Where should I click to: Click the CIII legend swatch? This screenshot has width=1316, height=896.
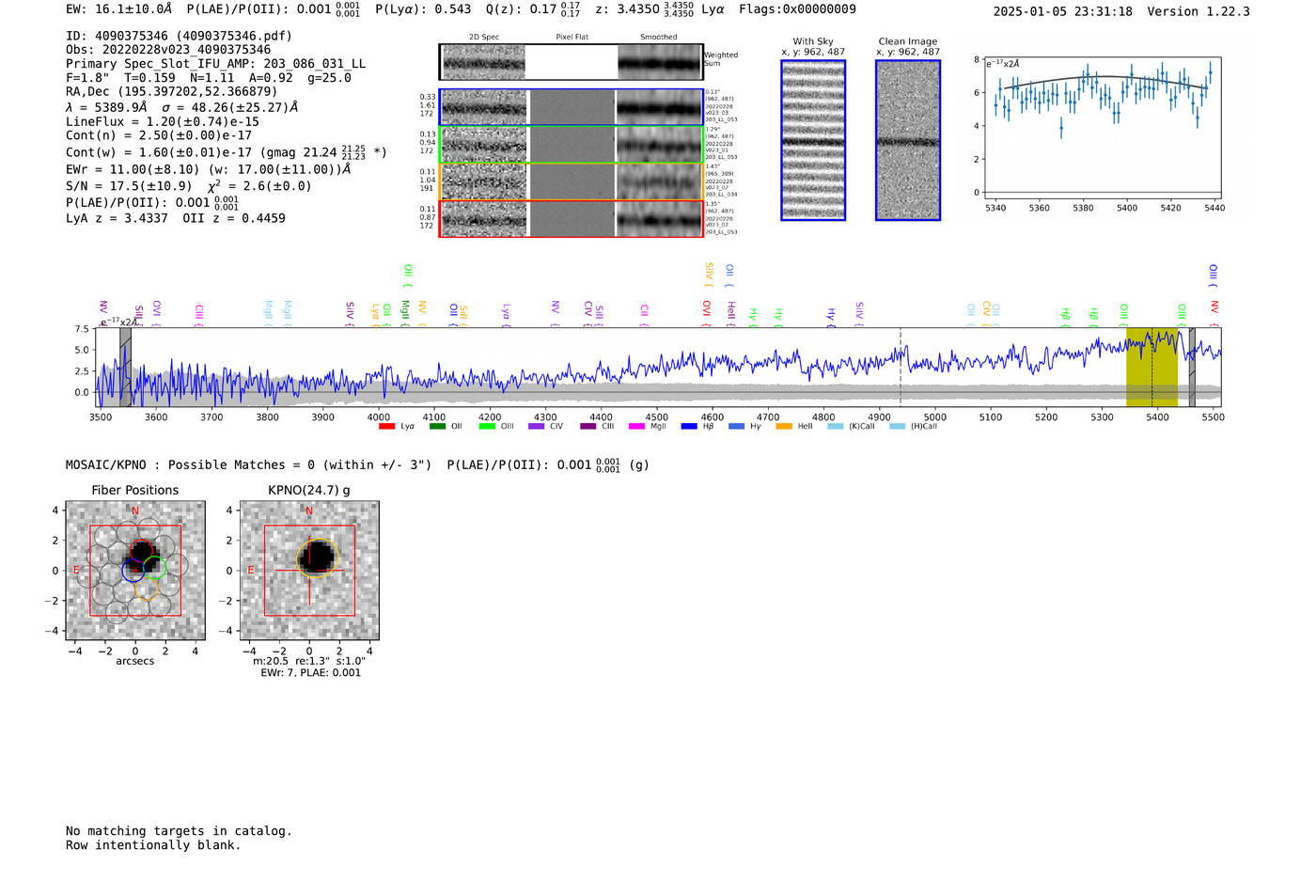click(588, 427)
